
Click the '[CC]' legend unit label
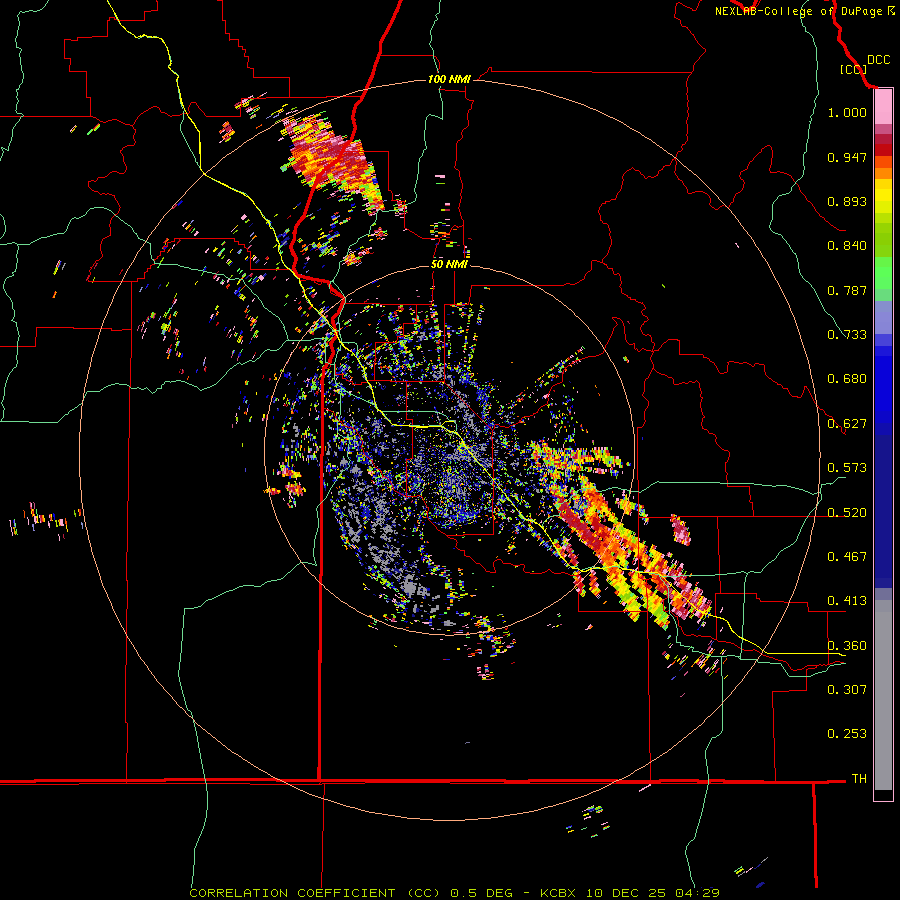853,69
